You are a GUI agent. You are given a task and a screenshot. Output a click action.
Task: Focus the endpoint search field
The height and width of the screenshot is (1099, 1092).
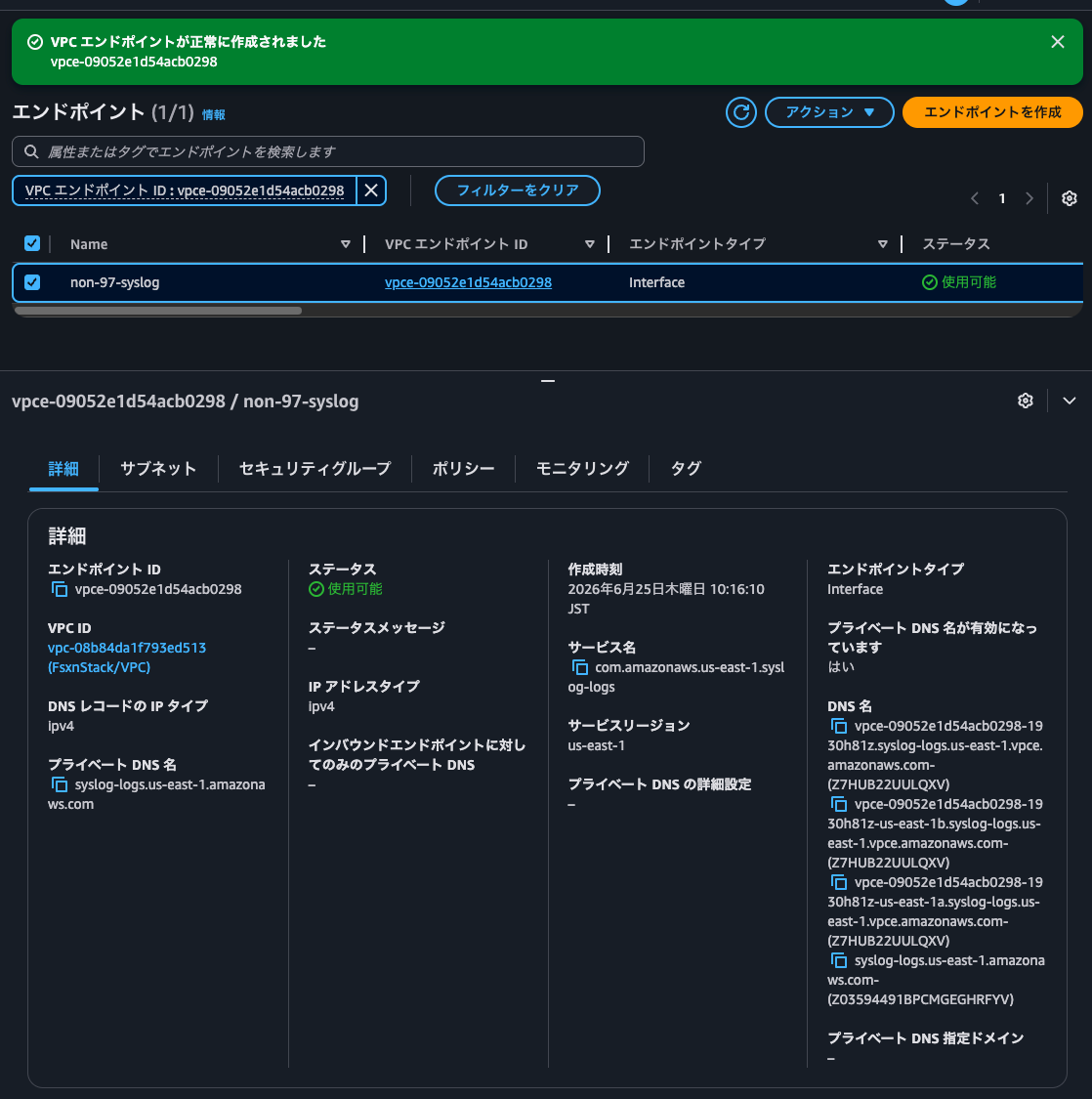point(328,151)
